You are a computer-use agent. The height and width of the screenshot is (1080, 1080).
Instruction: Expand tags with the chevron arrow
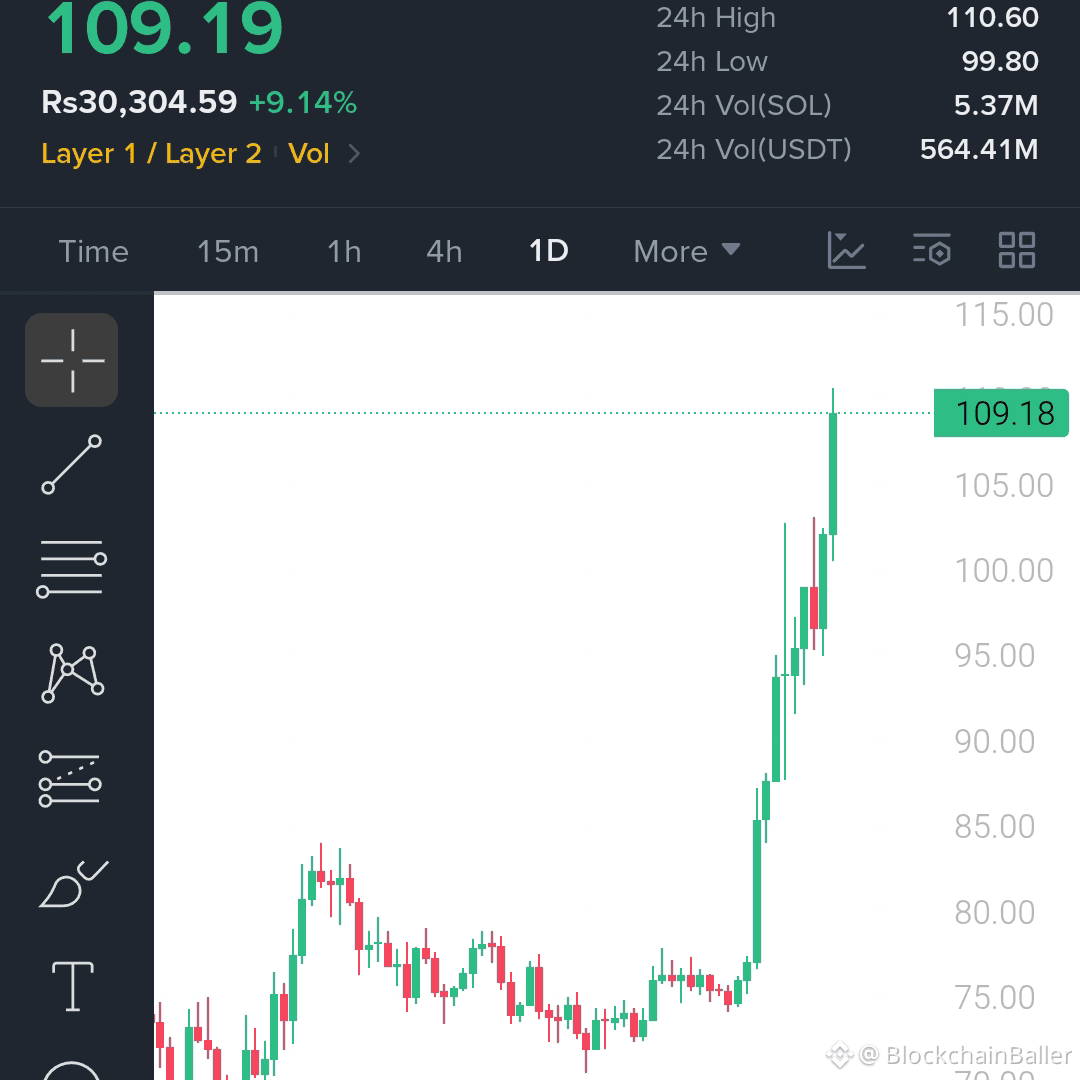coord(354,154)
